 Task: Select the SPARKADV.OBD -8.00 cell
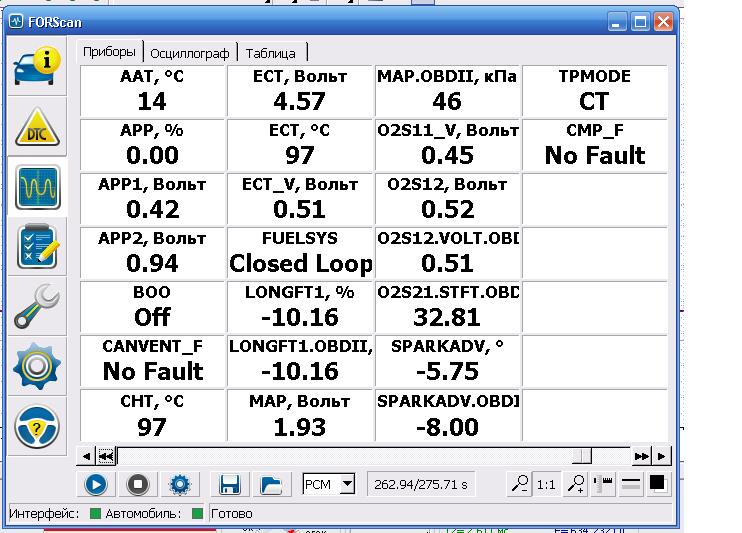(447, 415)
